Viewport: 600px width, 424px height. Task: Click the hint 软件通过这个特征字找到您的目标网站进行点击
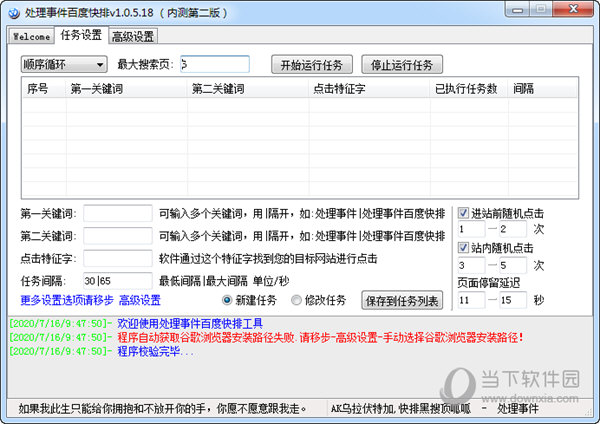coord(268,259)
